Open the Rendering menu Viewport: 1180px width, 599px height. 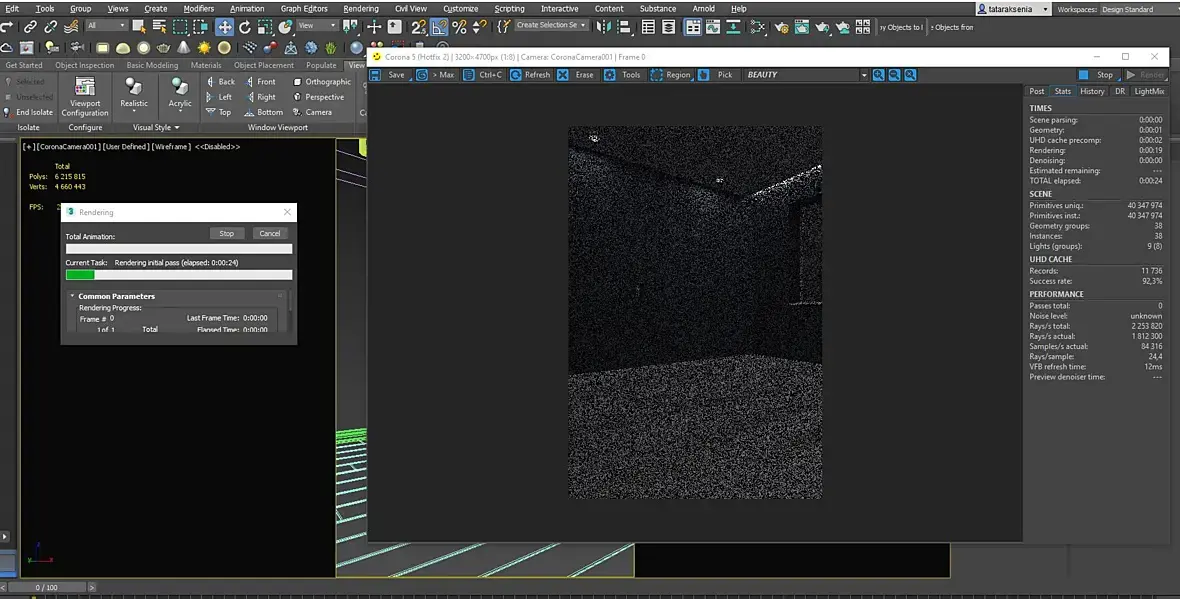[x=361, y=9]
